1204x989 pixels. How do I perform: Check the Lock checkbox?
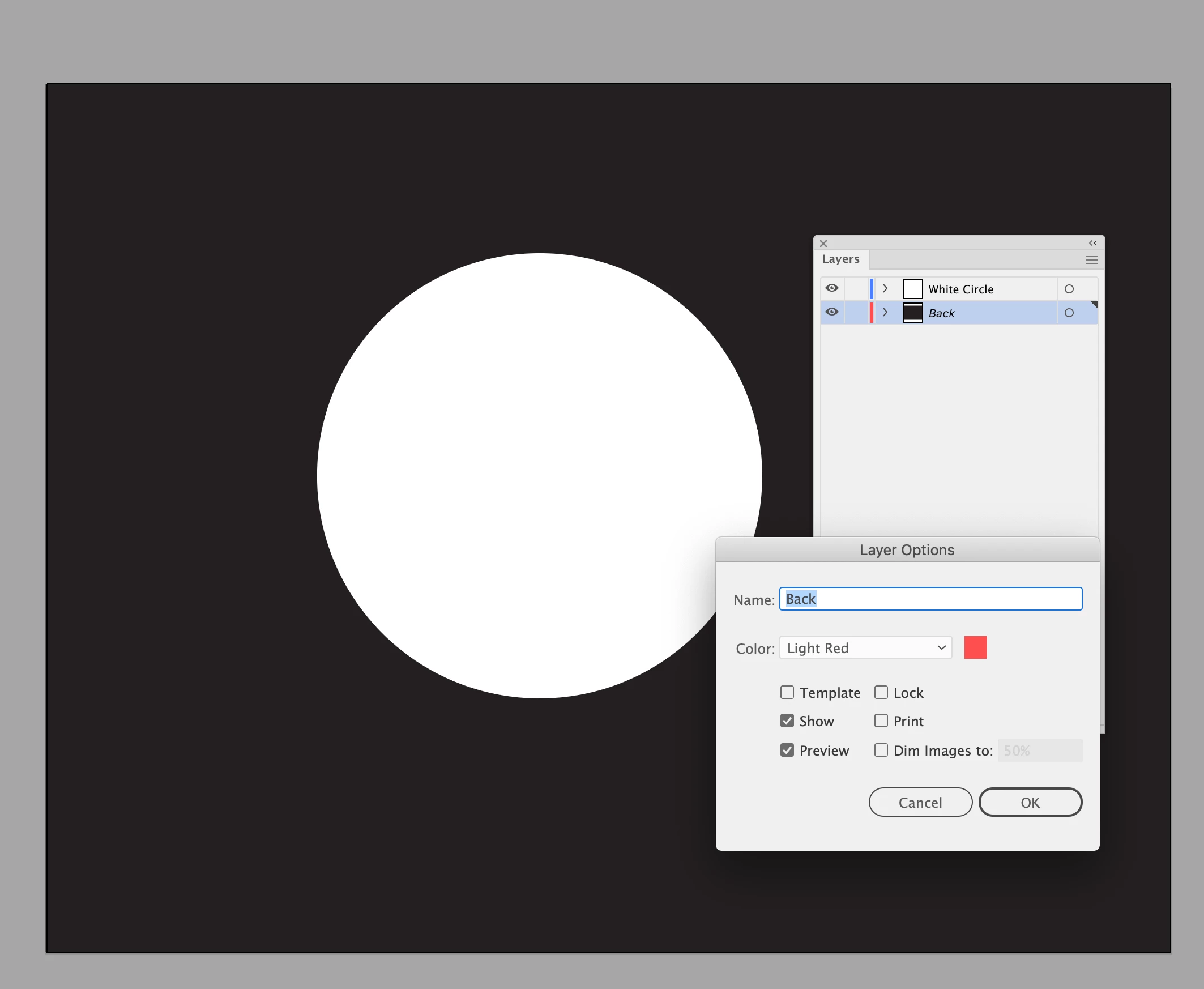tap(881, 692)
